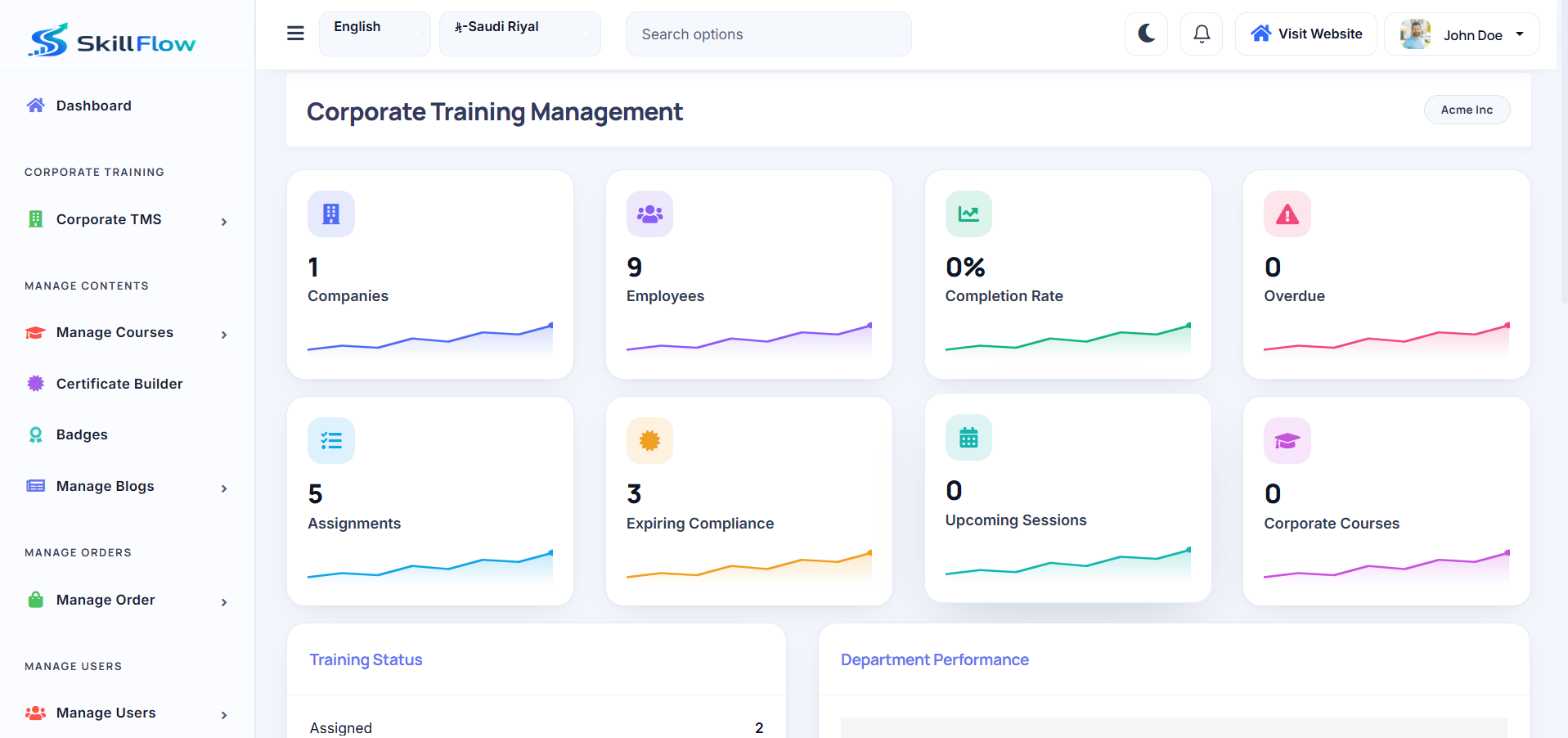Click the Corporate Courses graduation cap icon
This screenshot has height=738, width=1568.
tap(1287, 441)
